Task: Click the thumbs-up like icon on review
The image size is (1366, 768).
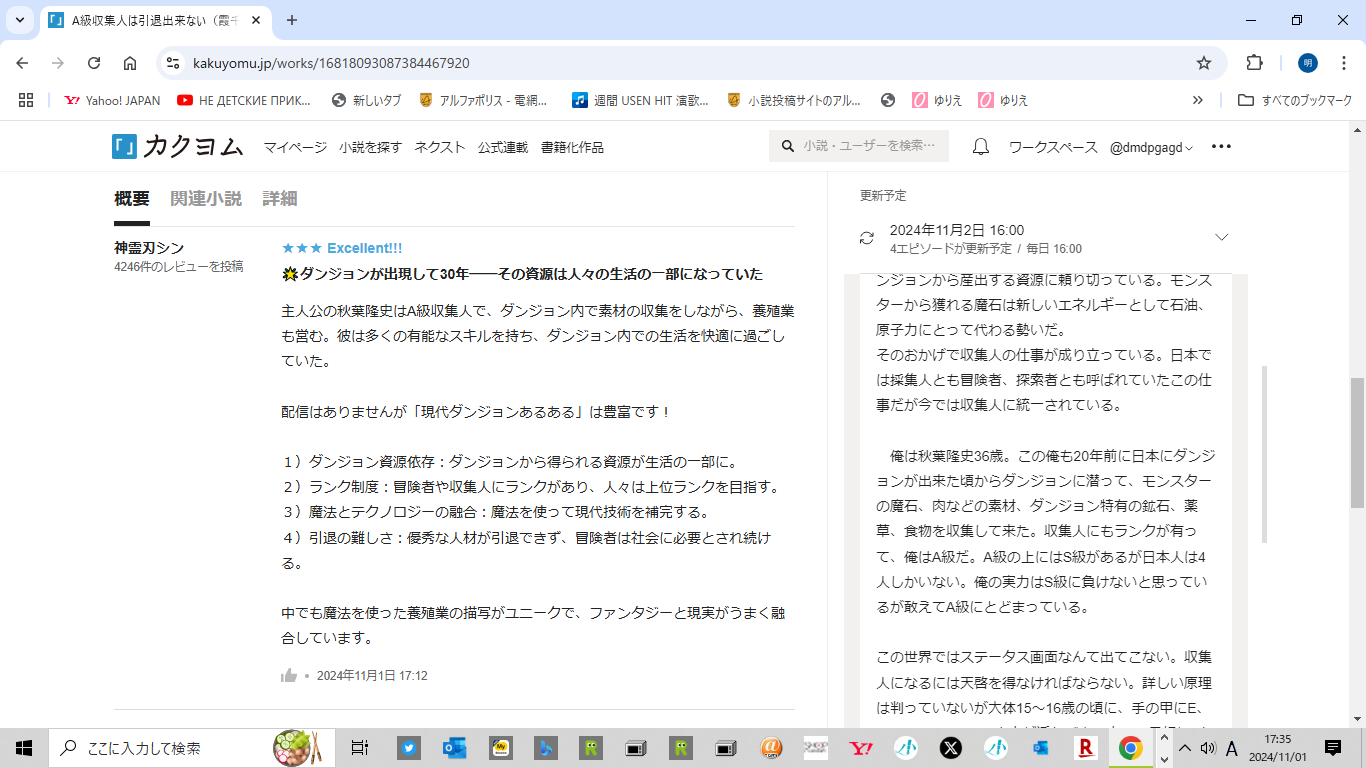Action: click(x=290, y=676)
